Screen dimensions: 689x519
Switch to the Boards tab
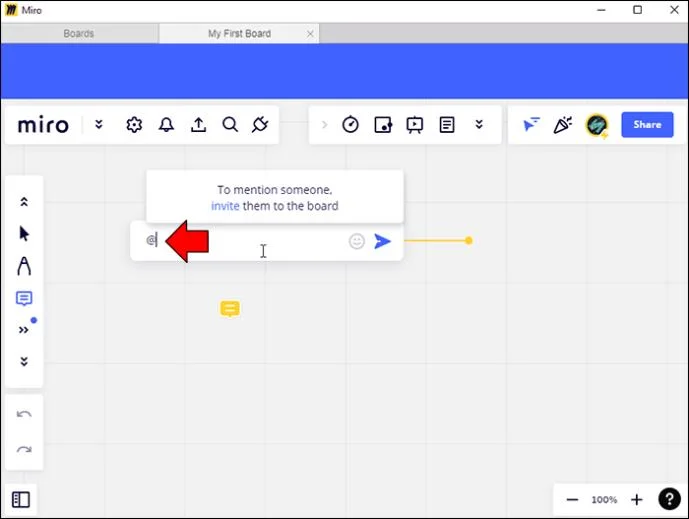[x=79, y=34]
